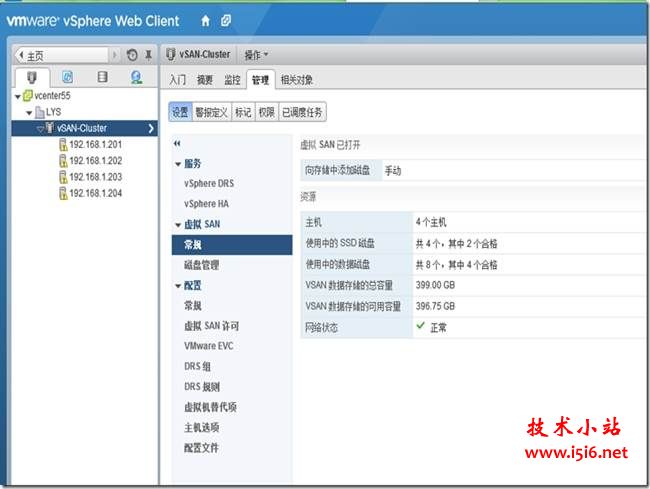Screen dimensions: 650x489
Task: Open the 监控 tab
Action: tap(232, 80)
